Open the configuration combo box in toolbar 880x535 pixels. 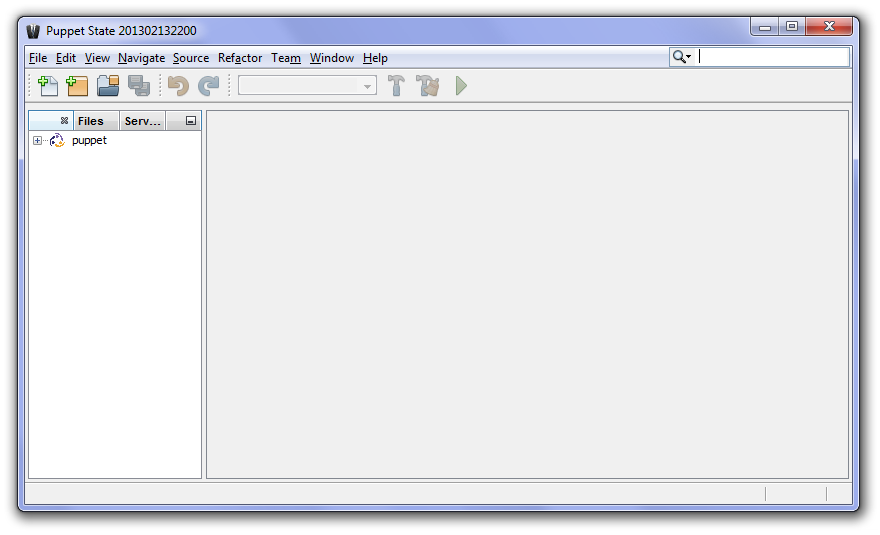tap(307, 86)
